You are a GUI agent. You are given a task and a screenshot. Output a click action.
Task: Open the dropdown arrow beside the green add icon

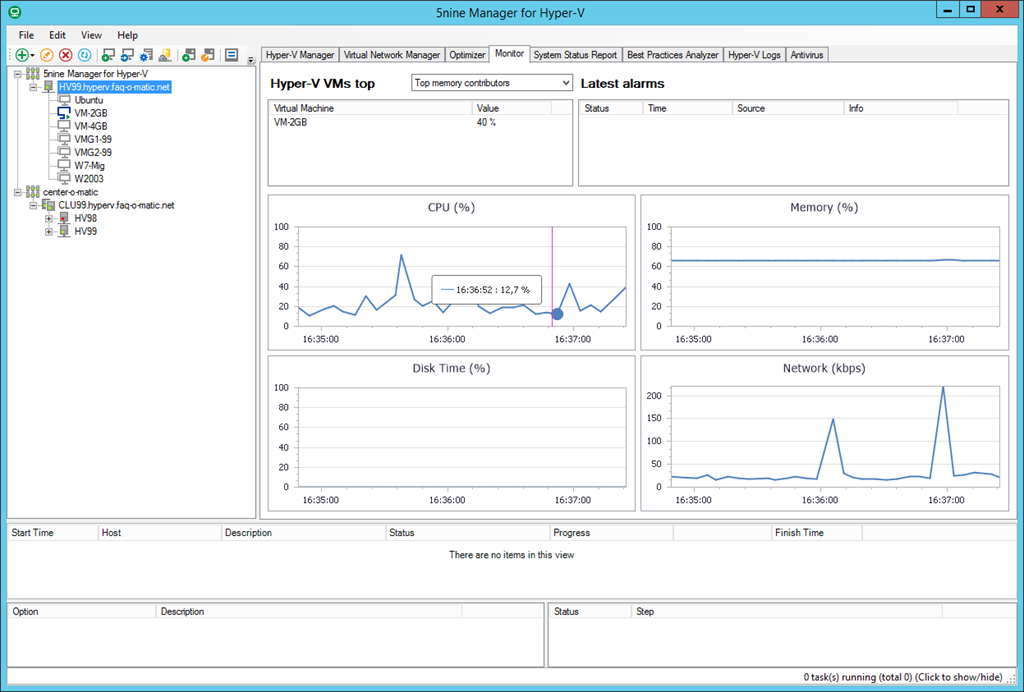point(33,56)
